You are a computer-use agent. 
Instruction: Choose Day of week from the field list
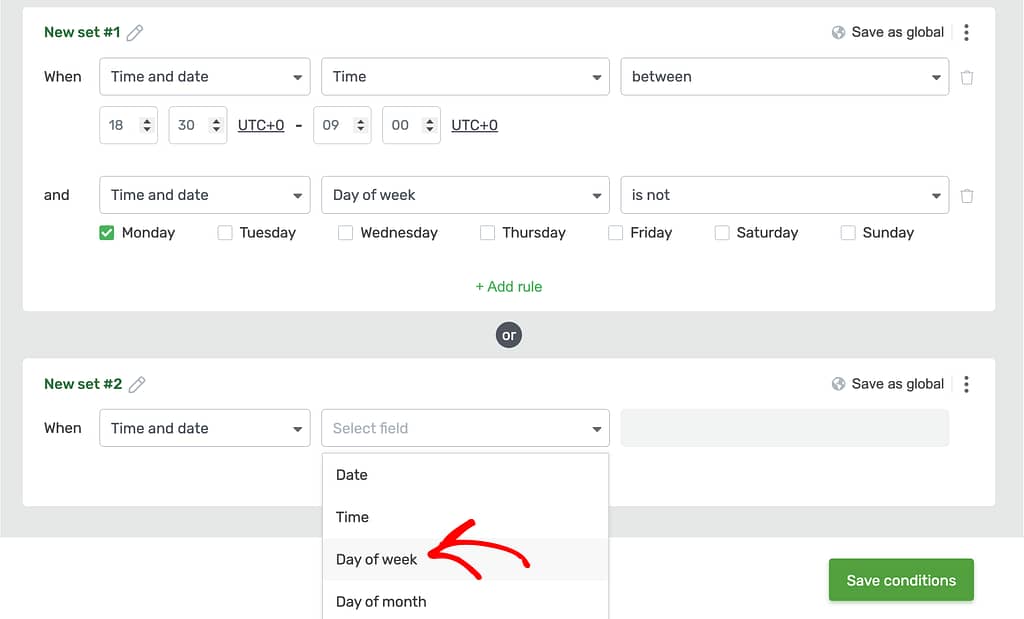point(466,560)
